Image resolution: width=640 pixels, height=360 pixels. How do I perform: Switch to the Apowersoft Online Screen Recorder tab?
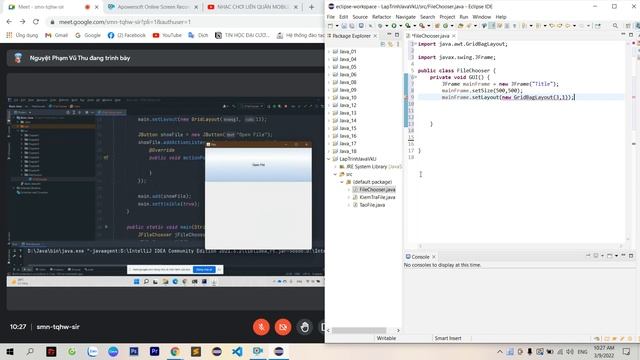153,7
